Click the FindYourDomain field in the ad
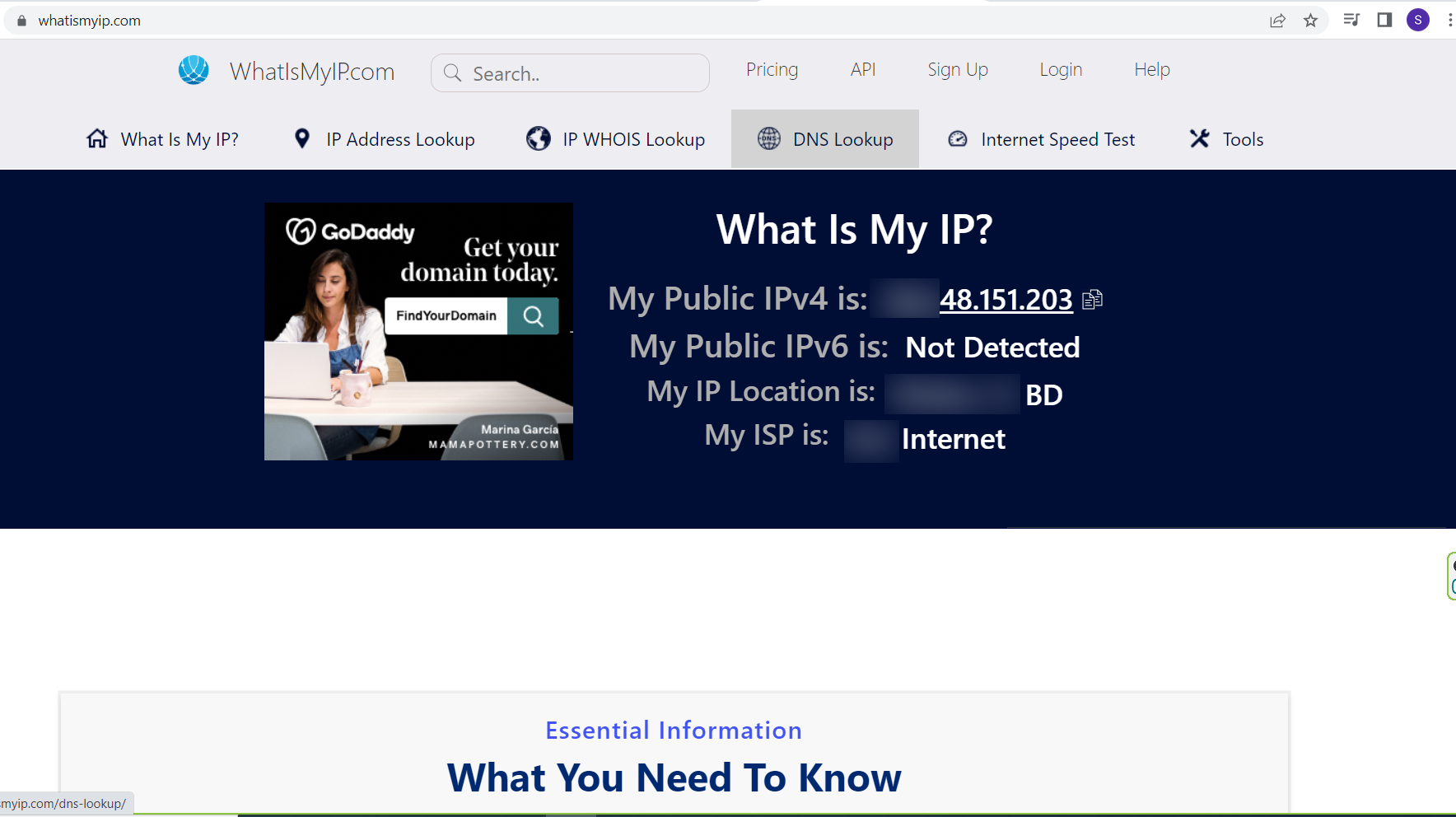The height and width of the screenshot is (817, 1456). (x=446, y=316)
